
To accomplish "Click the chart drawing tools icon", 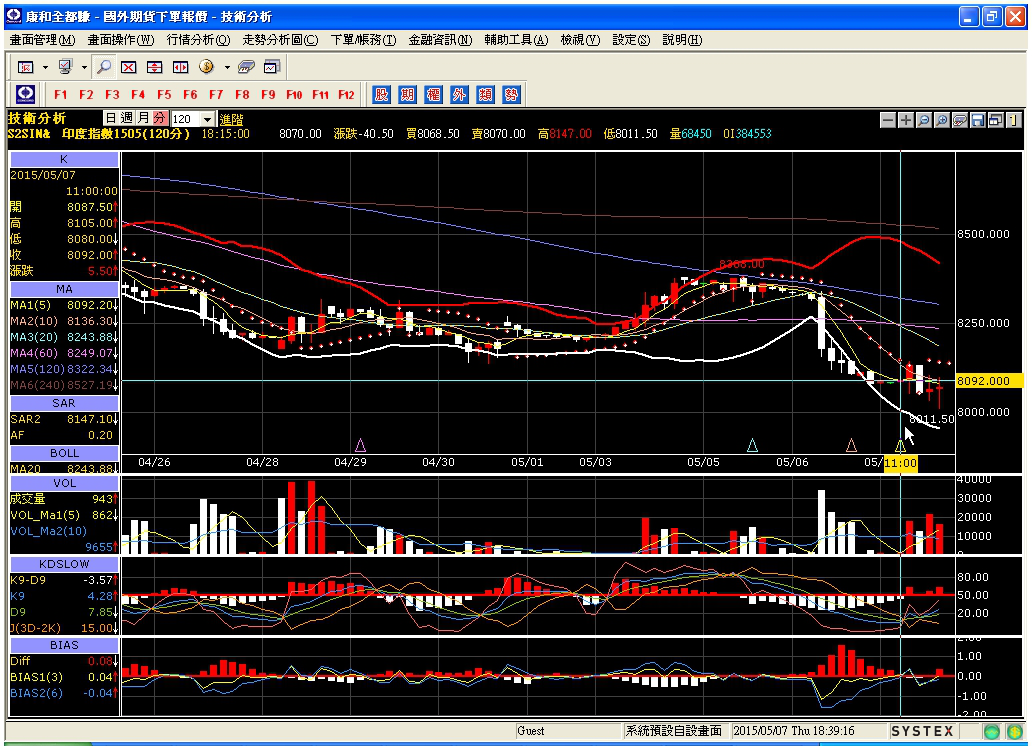I will (960, 120).
